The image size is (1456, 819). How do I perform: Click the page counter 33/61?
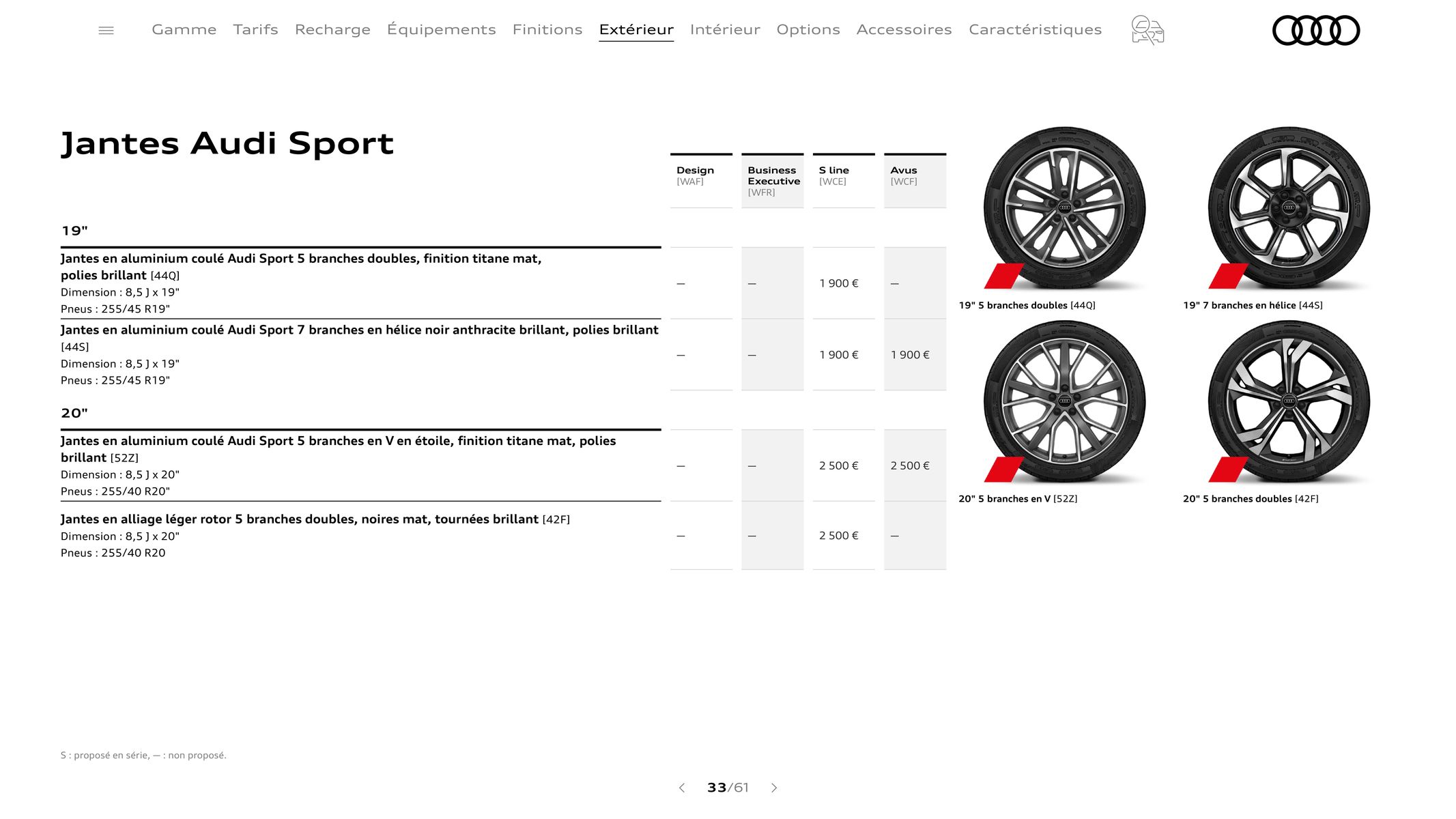[x=728, y=788]
